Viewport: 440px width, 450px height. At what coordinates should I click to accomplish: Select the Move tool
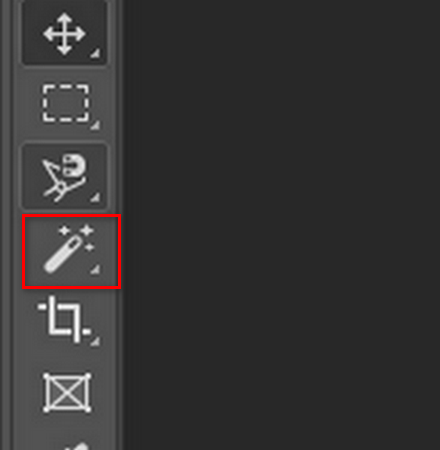64,33
